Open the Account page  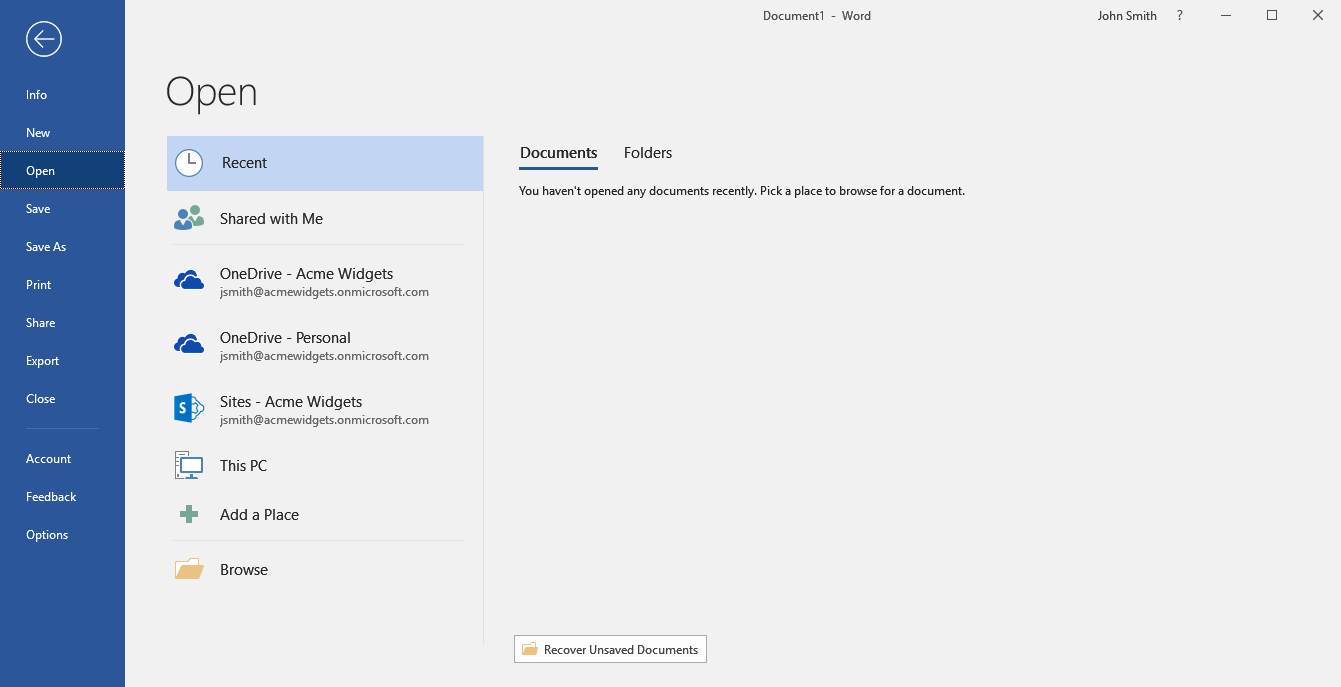pyautogui.click(x=62, y=459)
